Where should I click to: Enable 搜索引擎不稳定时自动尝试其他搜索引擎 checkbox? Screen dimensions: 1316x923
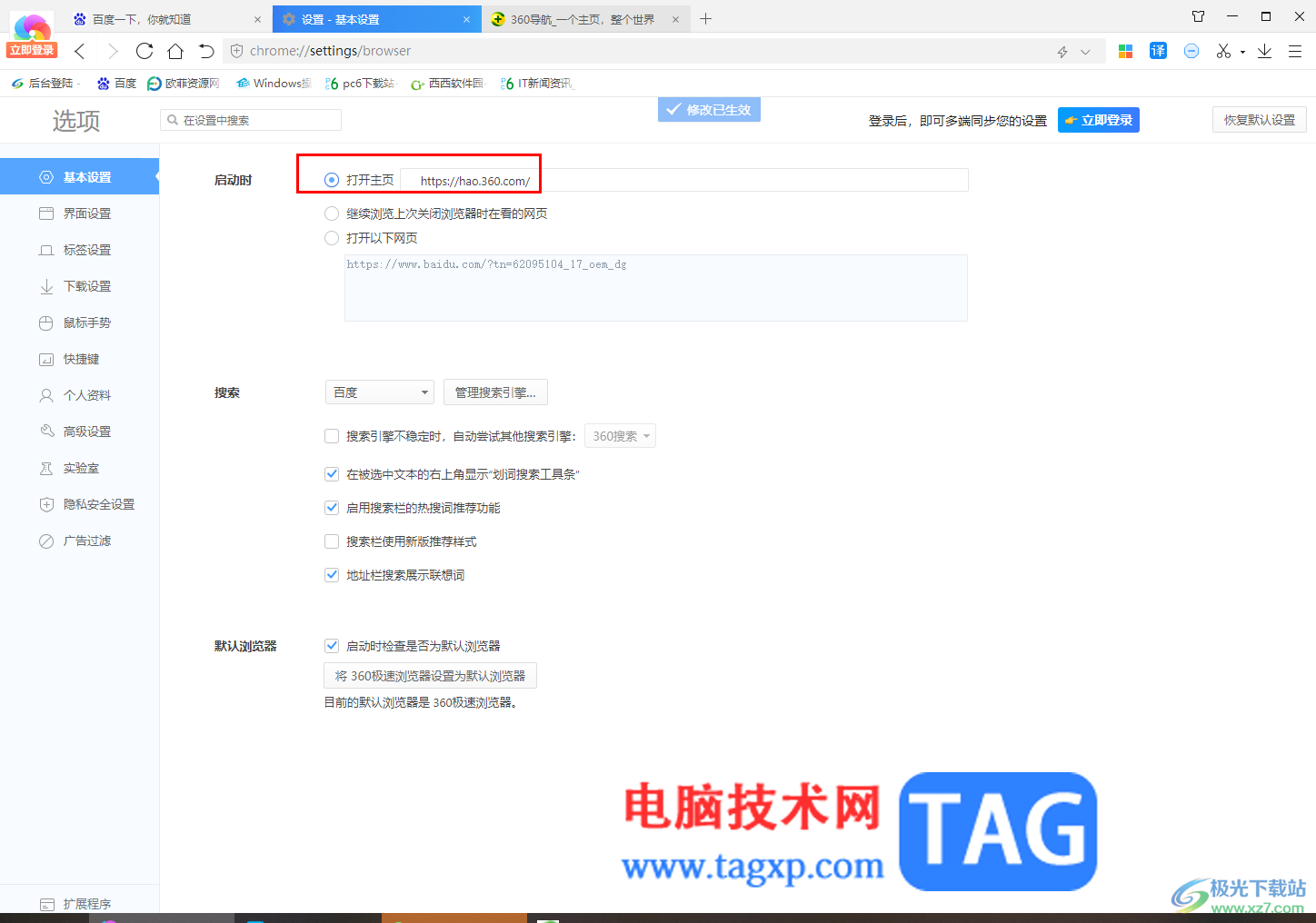[x=332, y=436]
